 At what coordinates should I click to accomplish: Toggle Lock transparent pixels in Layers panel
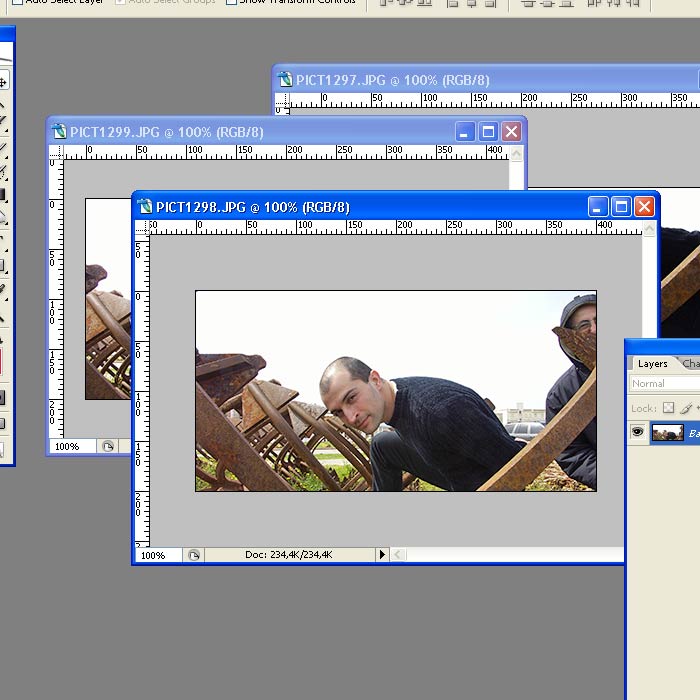coord(668,408)
